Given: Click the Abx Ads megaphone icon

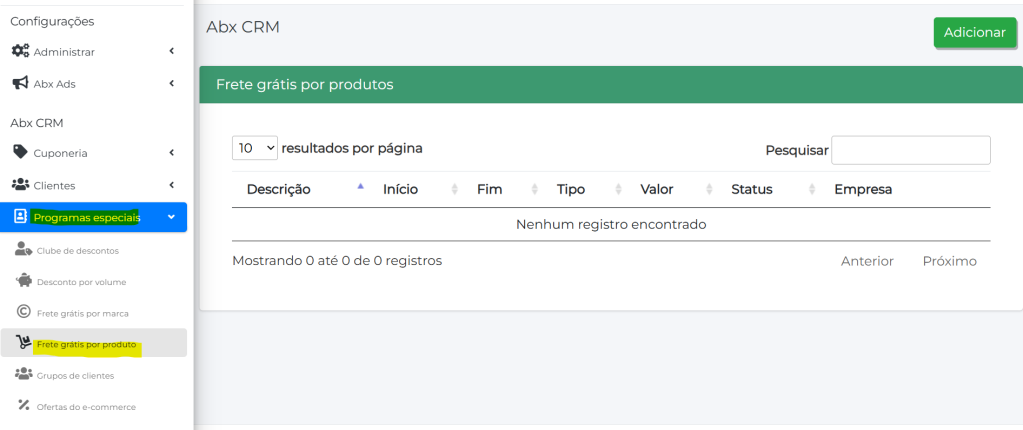Looking at the screenshot, I should point(20,83).
